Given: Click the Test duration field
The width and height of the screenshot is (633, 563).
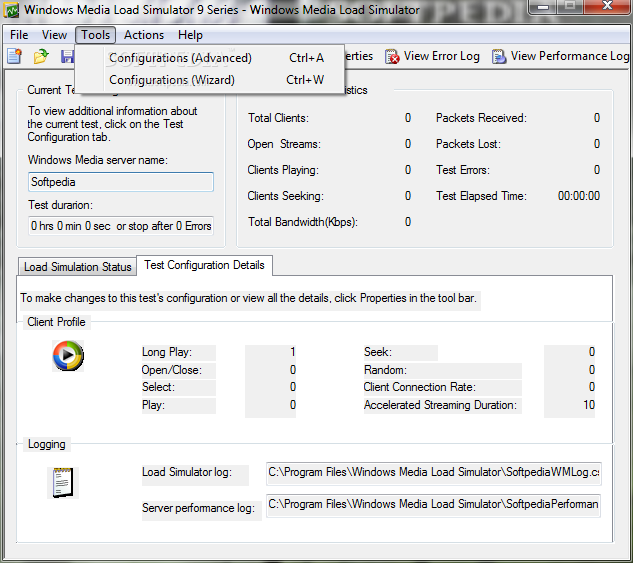Looking at the screenshot, I should 121,226.
